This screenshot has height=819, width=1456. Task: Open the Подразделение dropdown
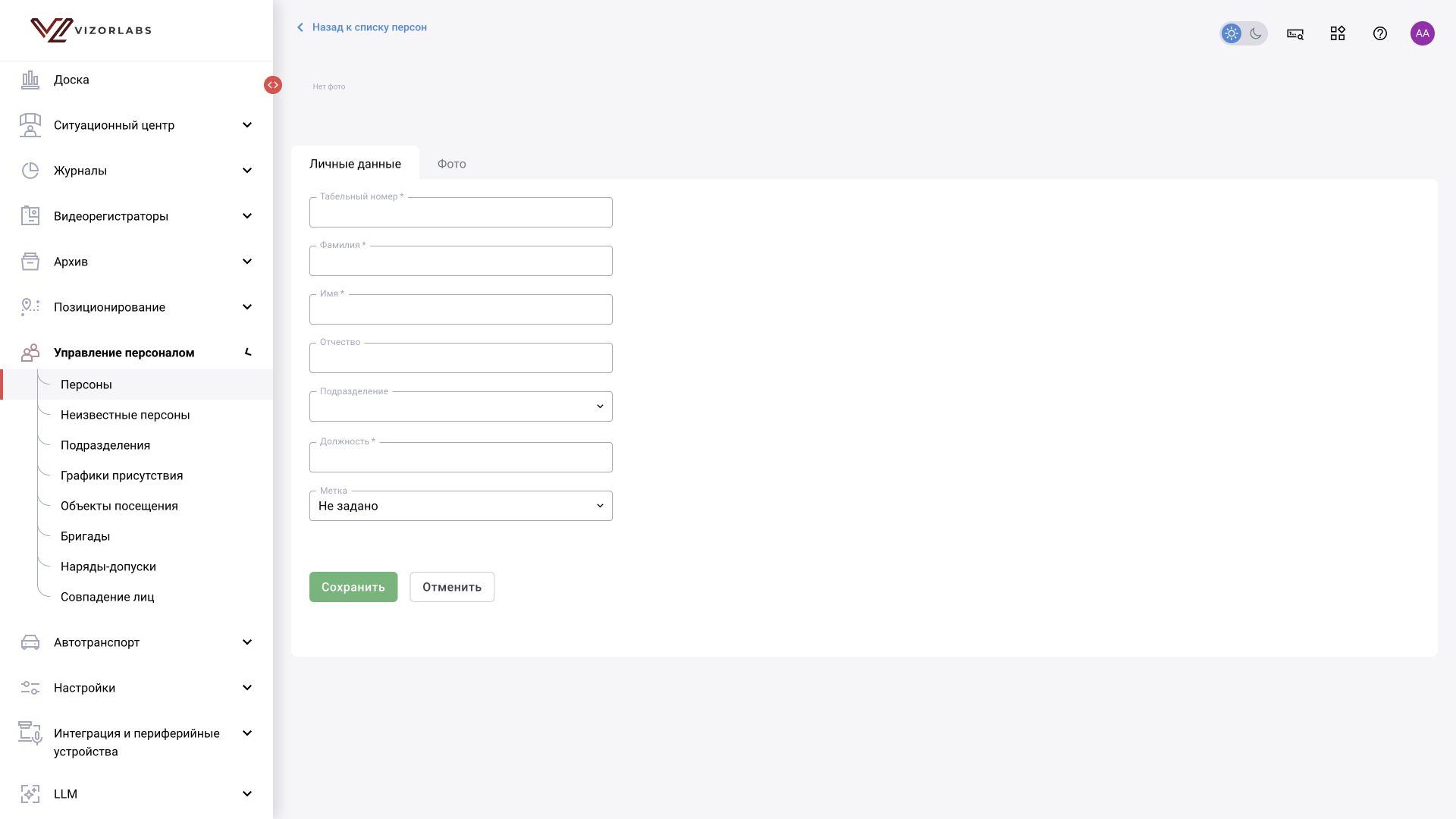[x=461, y=406]
